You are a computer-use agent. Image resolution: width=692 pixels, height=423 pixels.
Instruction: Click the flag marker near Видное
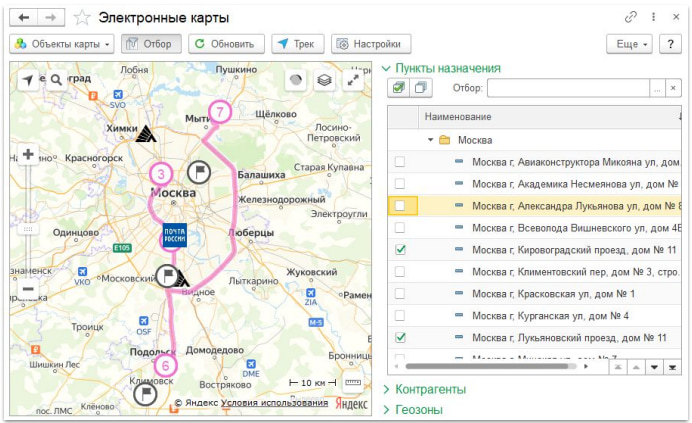(168, 276)
